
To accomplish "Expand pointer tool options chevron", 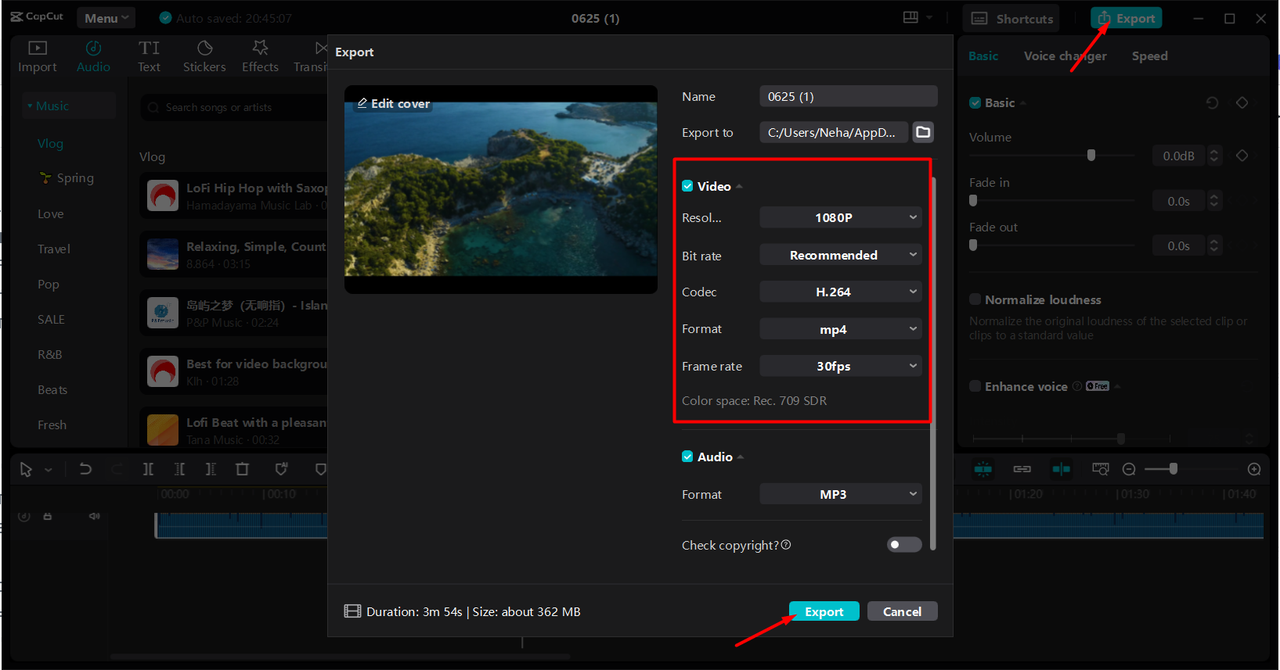I will click(x=48, y=469).
